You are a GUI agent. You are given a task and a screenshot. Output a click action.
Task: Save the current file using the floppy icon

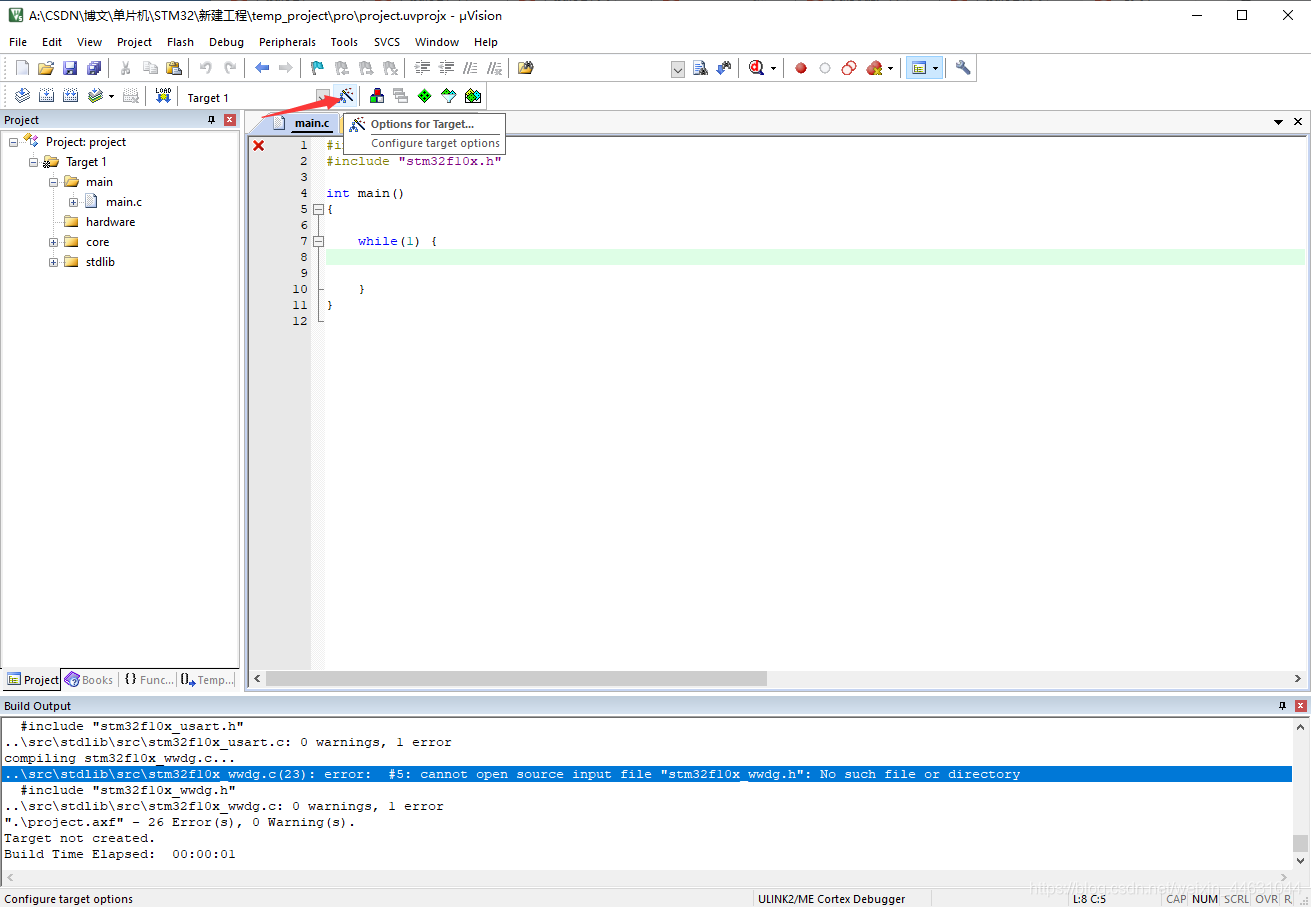(70, 68)
